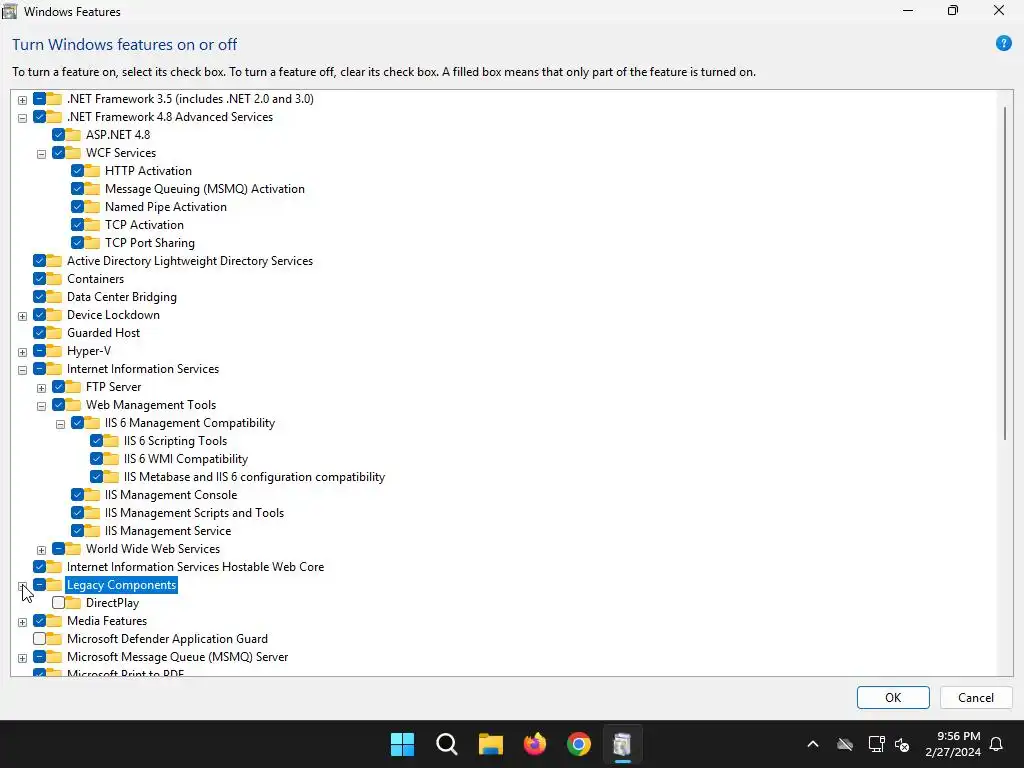Select IIS Metabase and IIS 6 configuration compatibility
The image size is (1024, 768).
[x=254, y=477]
